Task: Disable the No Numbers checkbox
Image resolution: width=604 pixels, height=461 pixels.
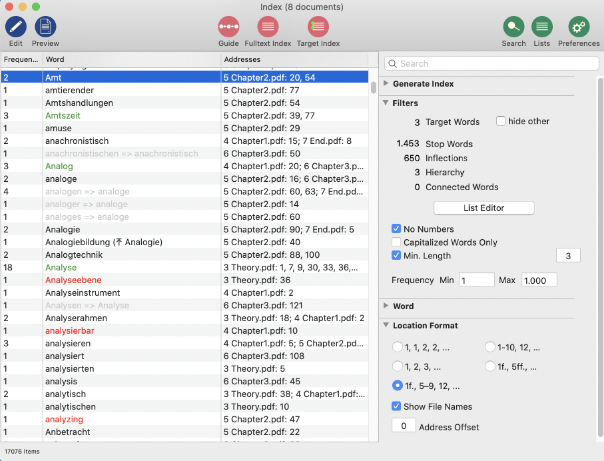Action: coord(396,229)
